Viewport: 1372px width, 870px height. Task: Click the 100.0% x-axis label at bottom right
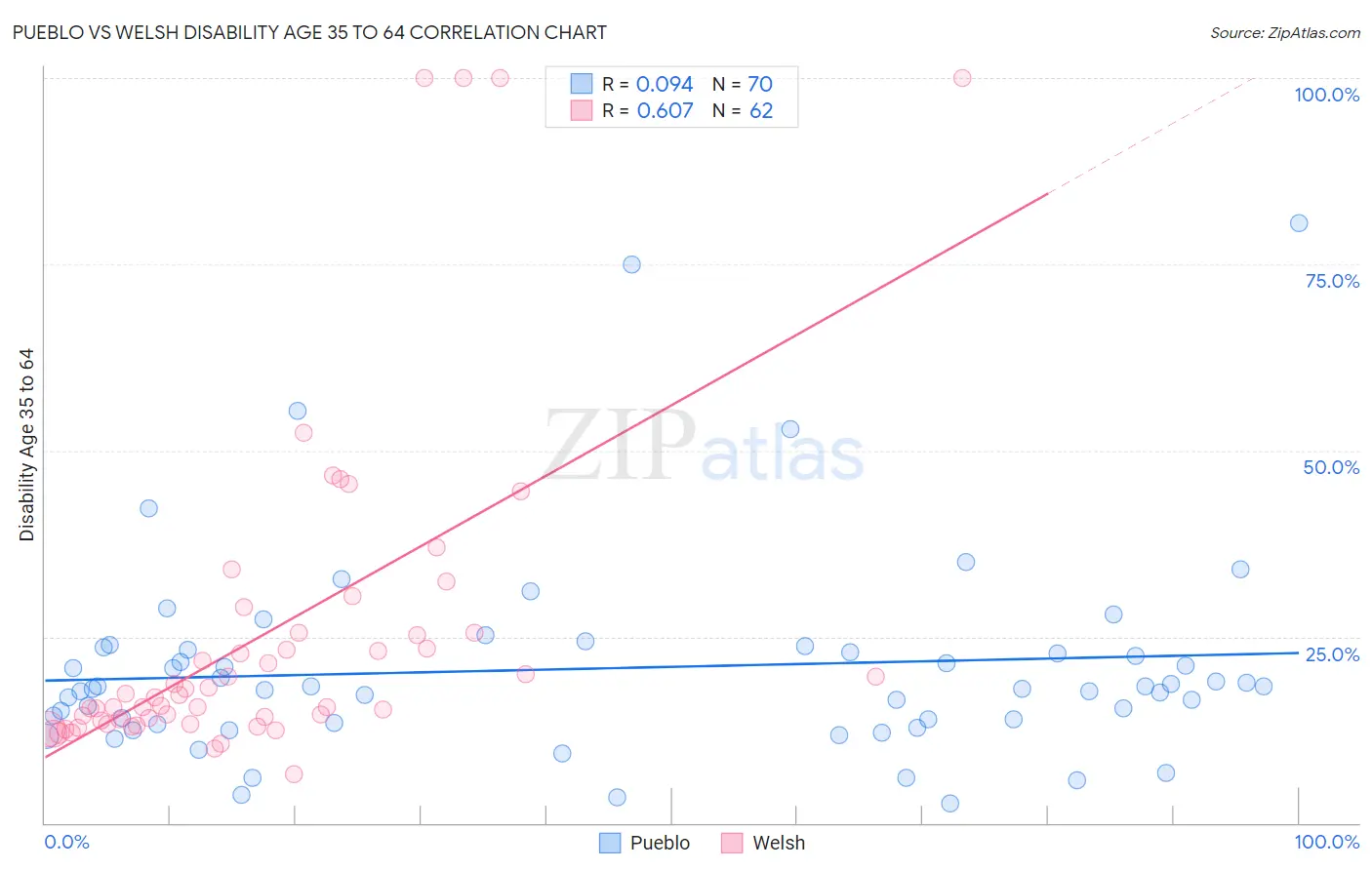click(x=1326, y=842)
